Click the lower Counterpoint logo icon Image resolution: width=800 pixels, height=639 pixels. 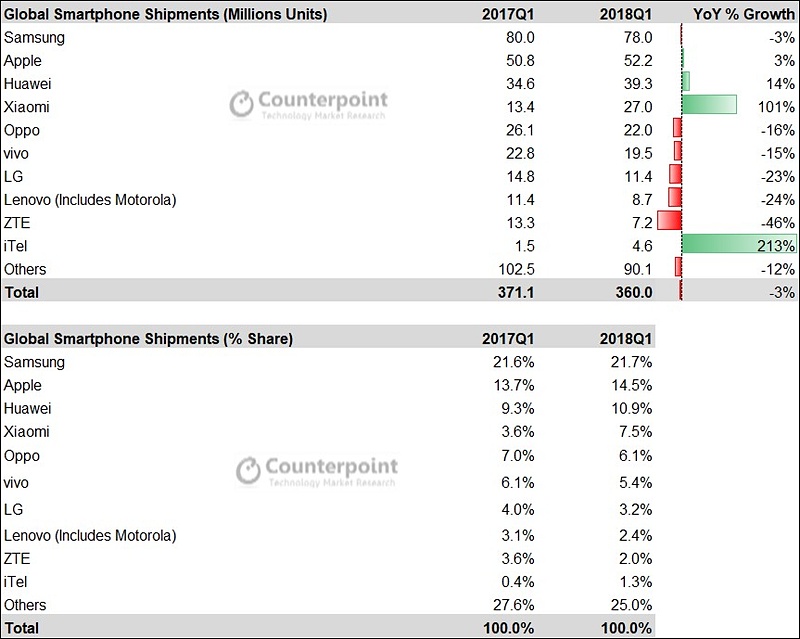(x=248, y=470)
